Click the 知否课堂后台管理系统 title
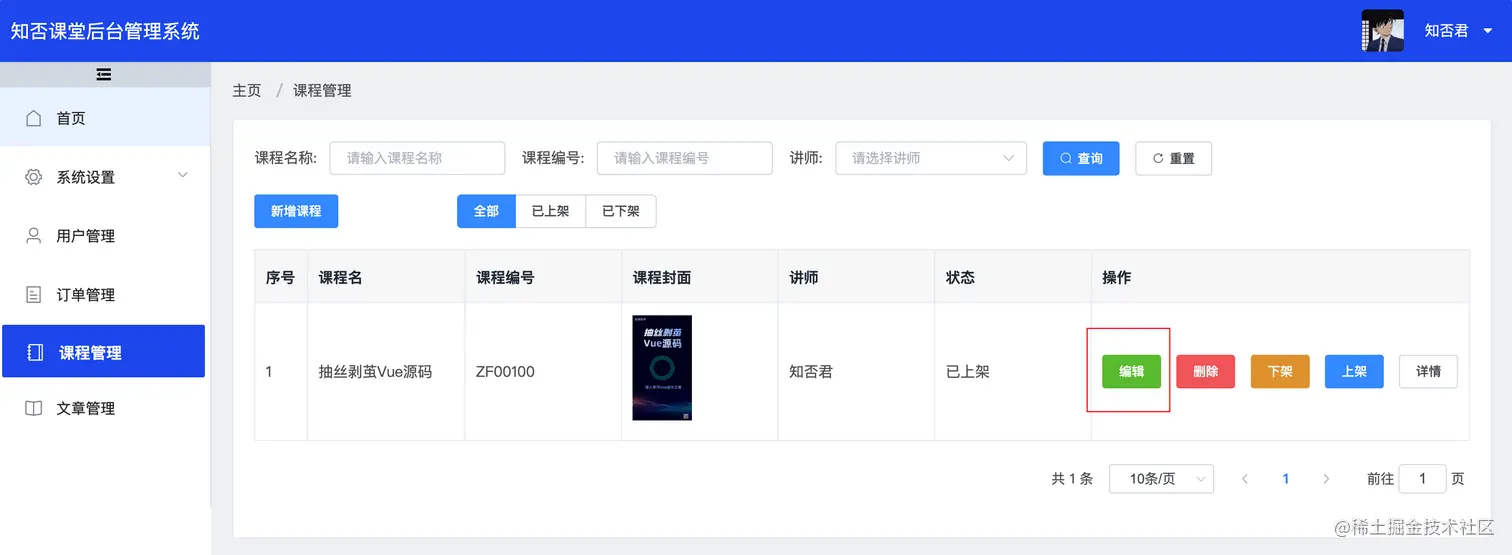This screenshot has height=555, width=1512. pos(105,31)
